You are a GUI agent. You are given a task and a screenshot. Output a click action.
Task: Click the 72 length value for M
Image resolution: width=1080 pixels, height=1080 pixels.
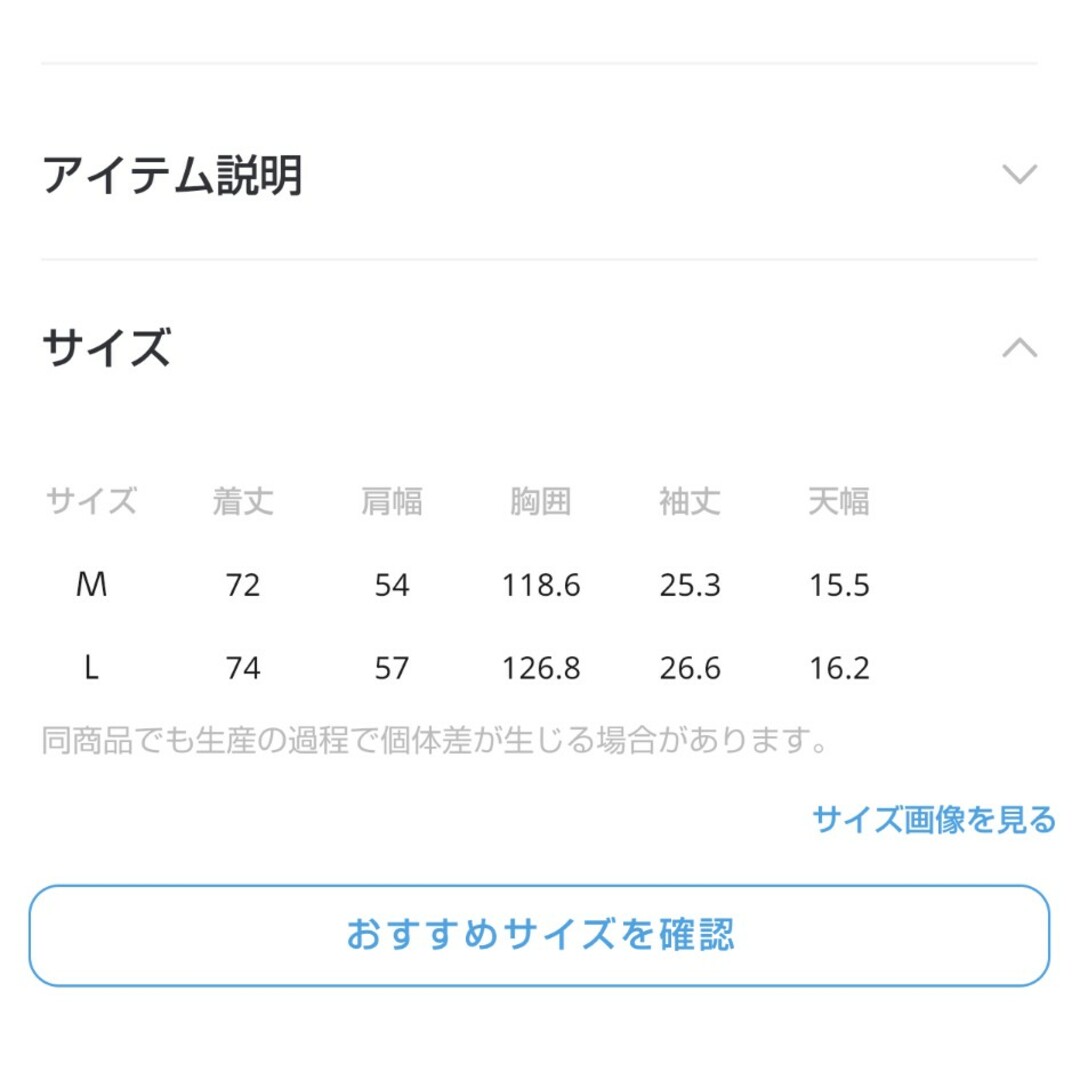pos(242,585)
